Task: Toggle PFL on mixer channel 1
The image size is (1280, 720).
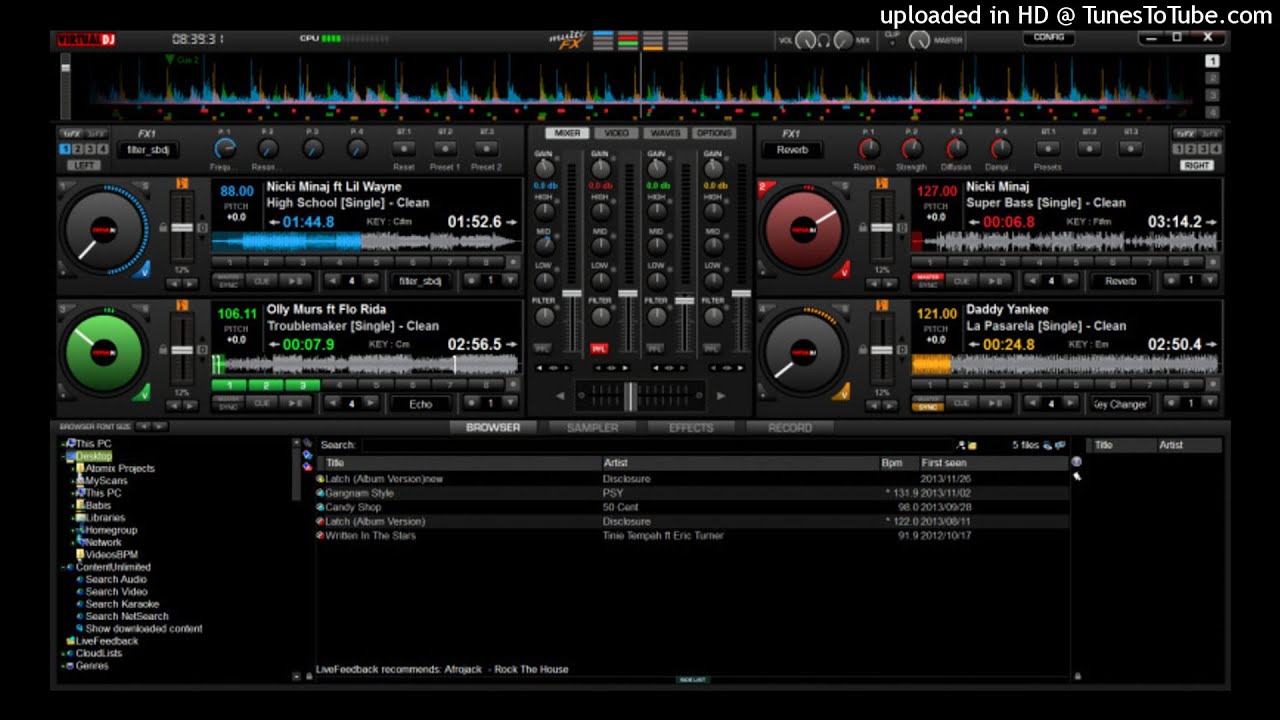Action: [542, 348]
